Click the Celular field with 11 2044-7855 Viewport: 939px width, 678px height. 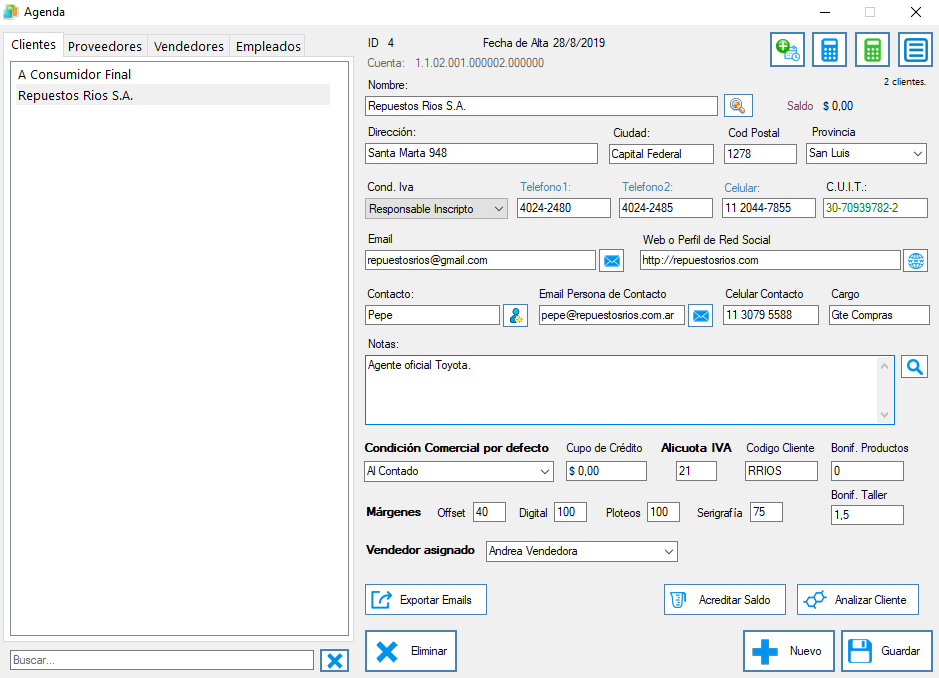769,208
